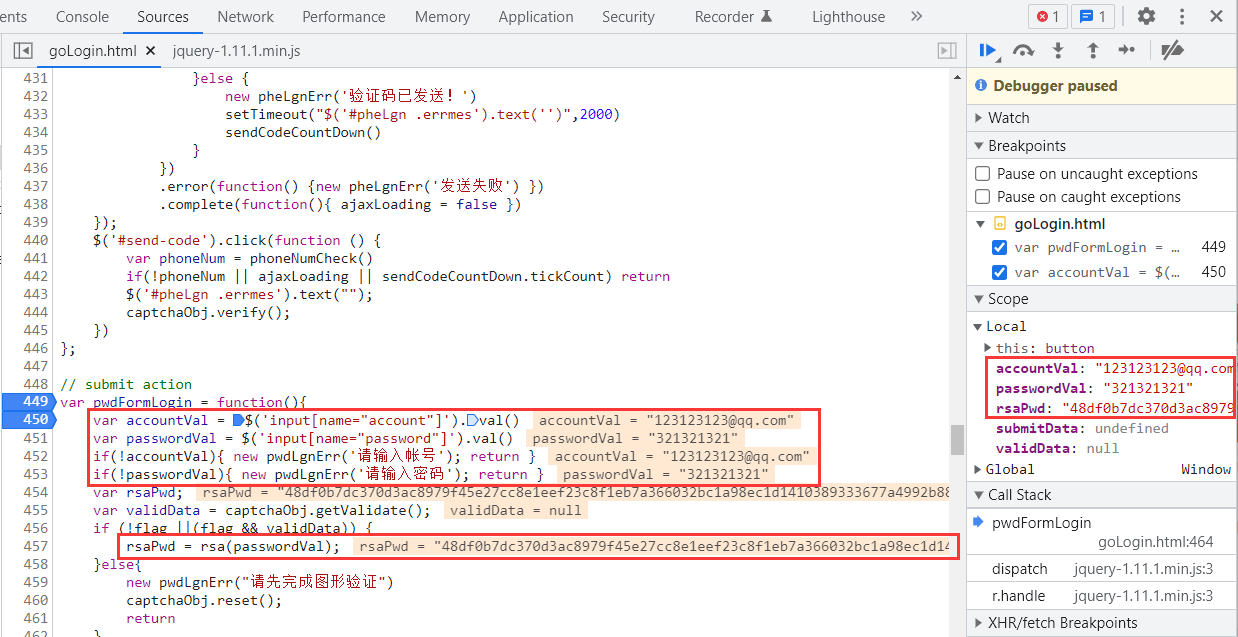Deactivate all breakpoints icon
Image resolution: width=1238 pixels, height=637 pixels.
pos(1172,50)
